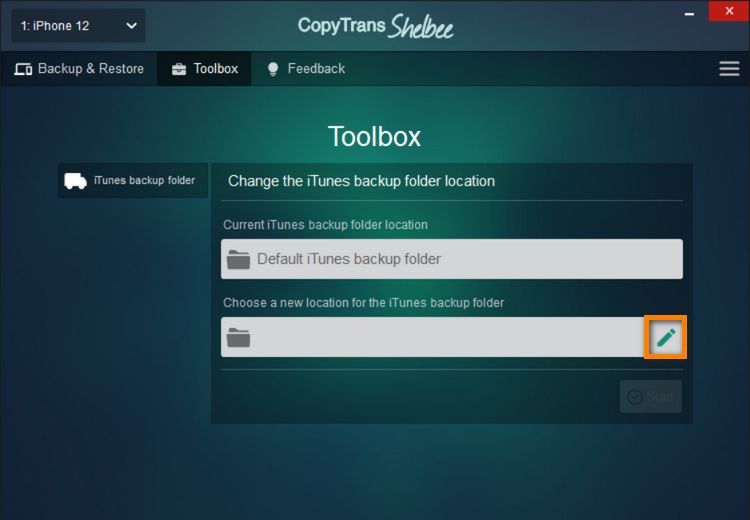This screenshot has width=750, height=520.
Task: Click the Start button
Action: tap(651, 396)
